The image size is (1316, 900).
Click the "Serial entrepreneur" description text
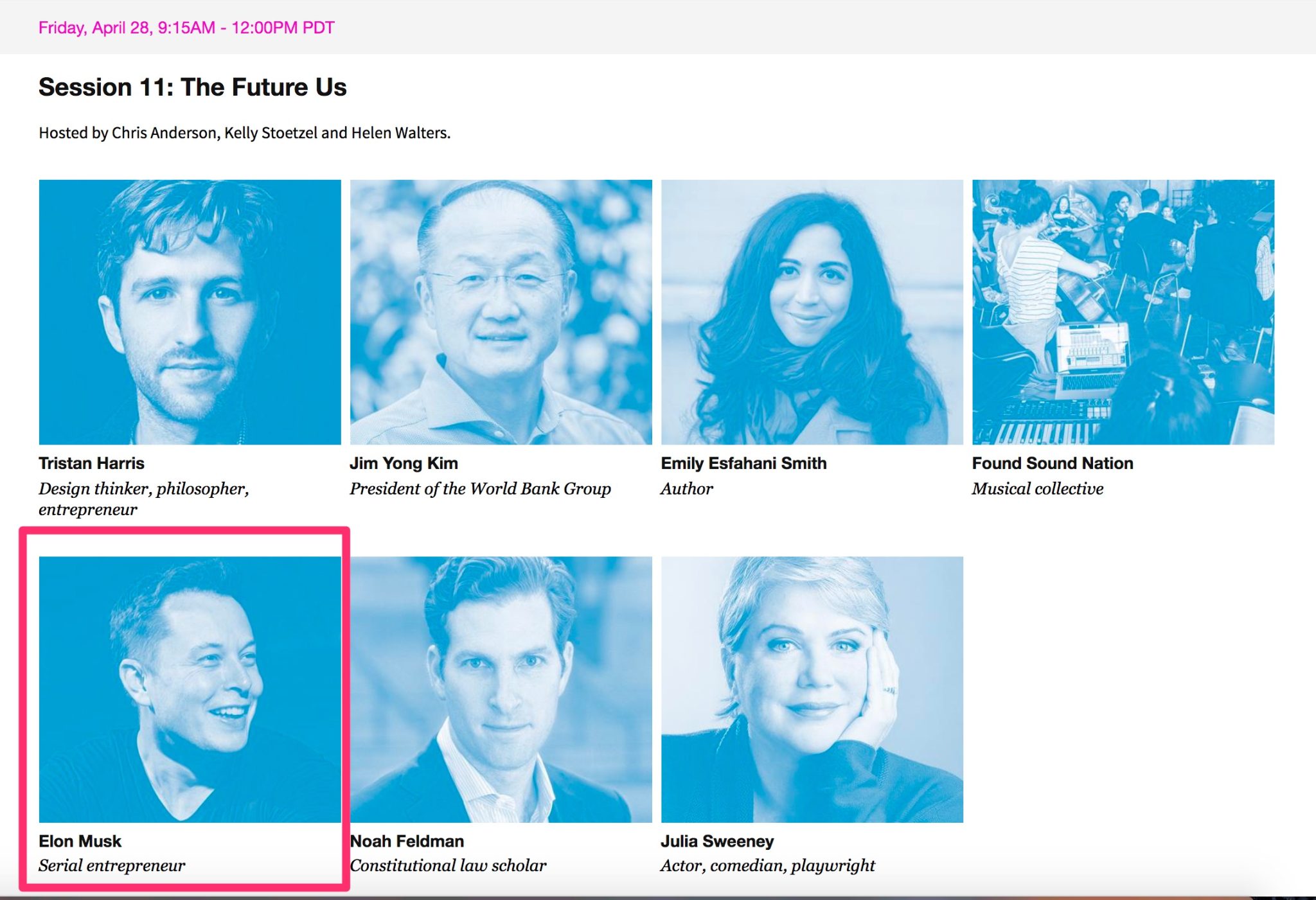[x=112, y=865]
